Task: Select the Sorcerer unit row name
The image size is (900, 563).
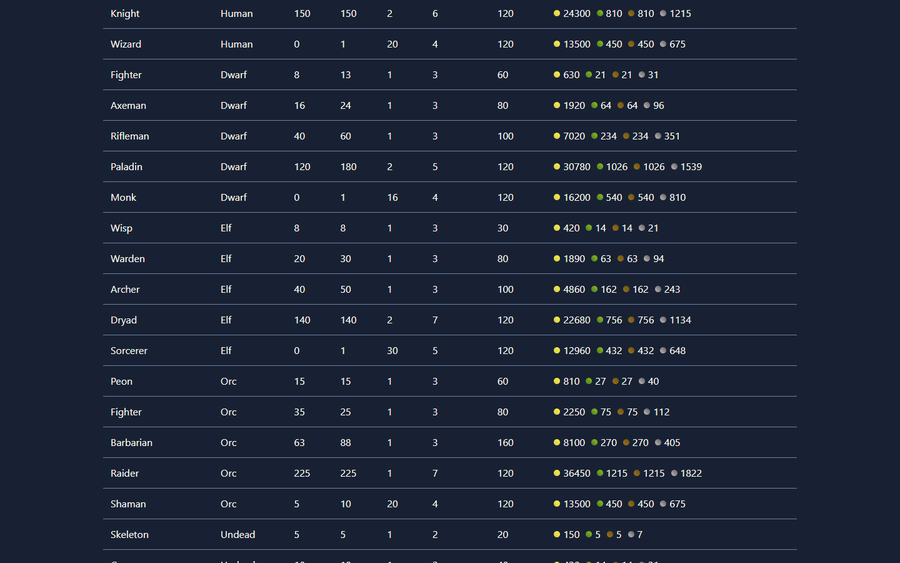Action: [x=129, y=351]
